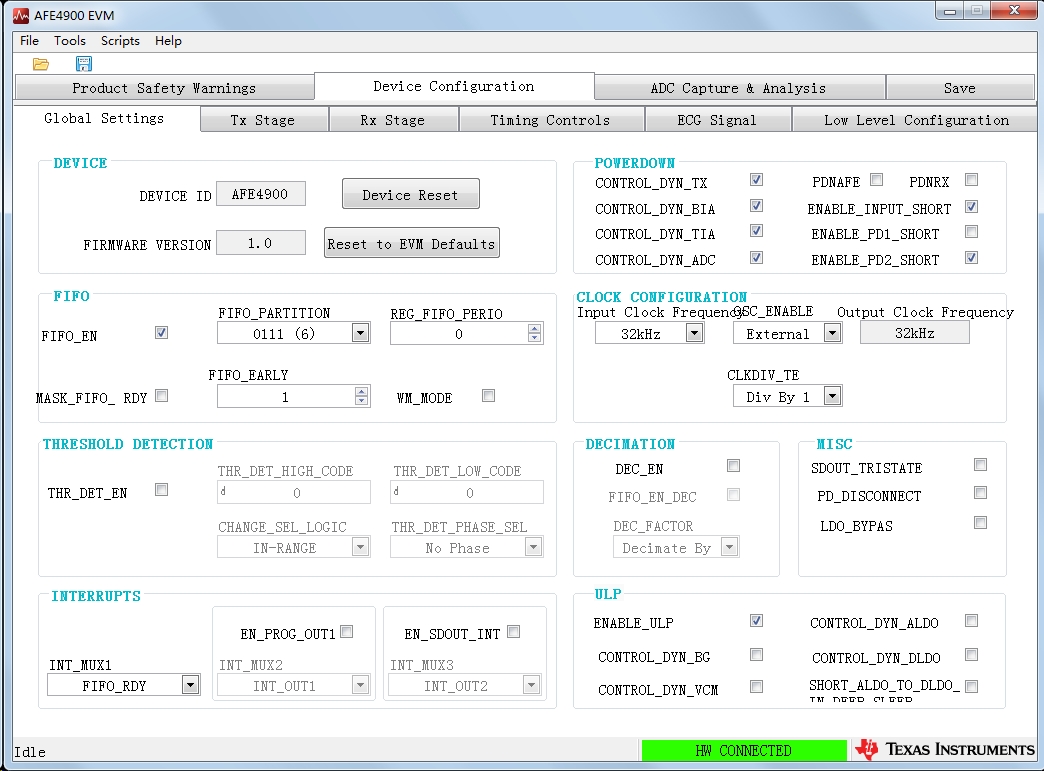Open the ECG Signal sub-tab

717,120
